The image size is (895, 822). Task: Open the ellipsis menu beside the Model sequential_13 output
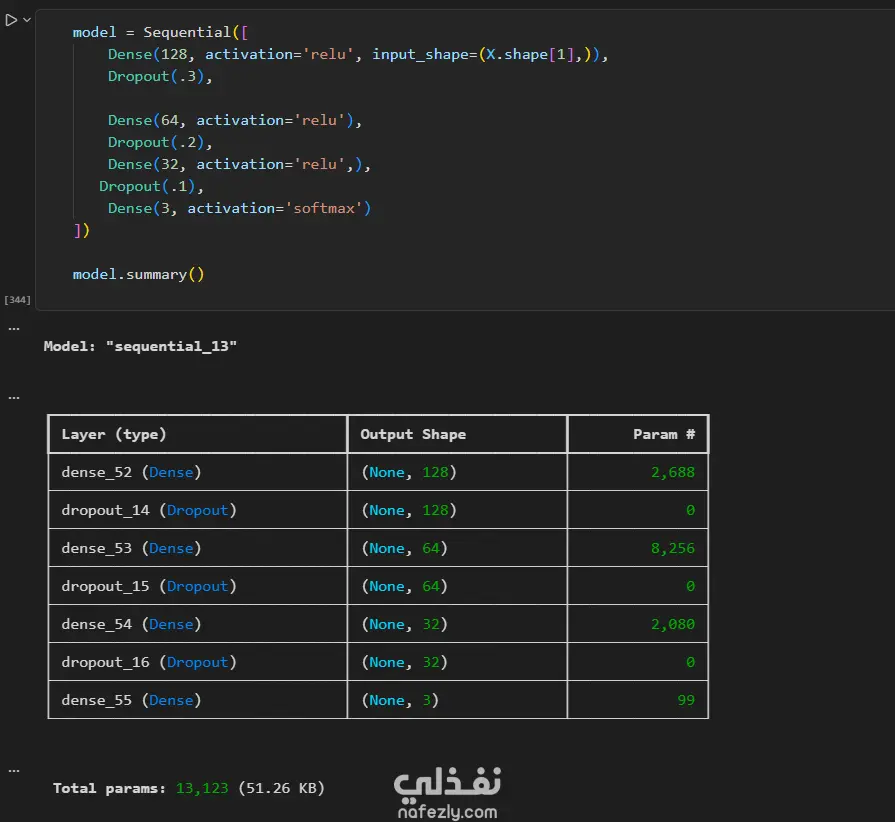[14, 329]
